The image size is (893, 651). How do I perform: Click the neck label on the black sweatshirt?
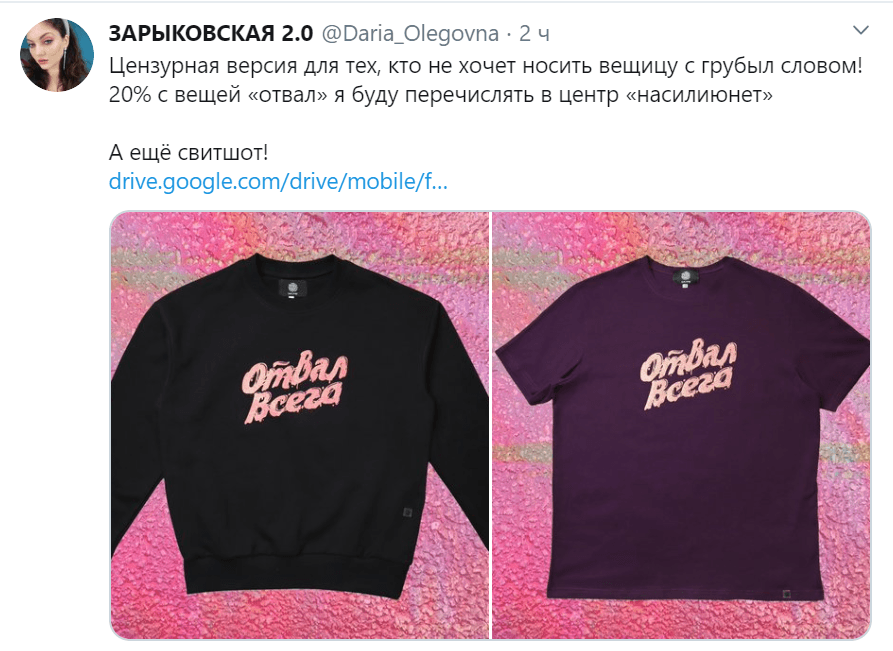click(x=292, y=287)
